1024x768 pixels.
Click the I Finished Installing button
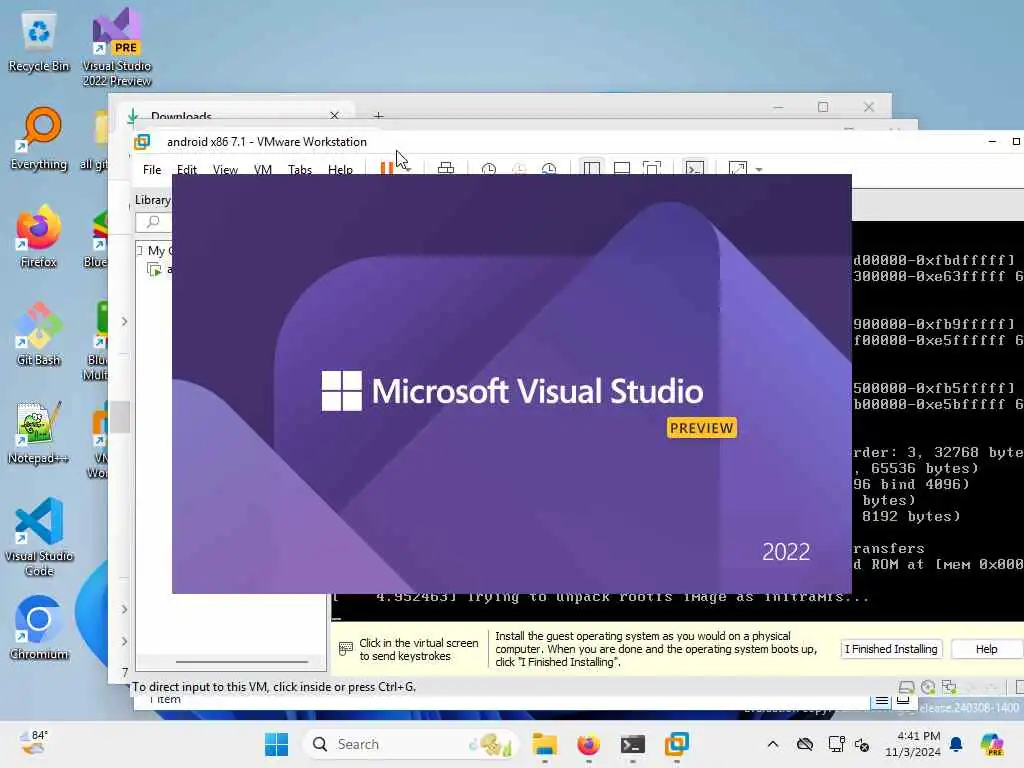pyautogui.click(x=891, y=649)
